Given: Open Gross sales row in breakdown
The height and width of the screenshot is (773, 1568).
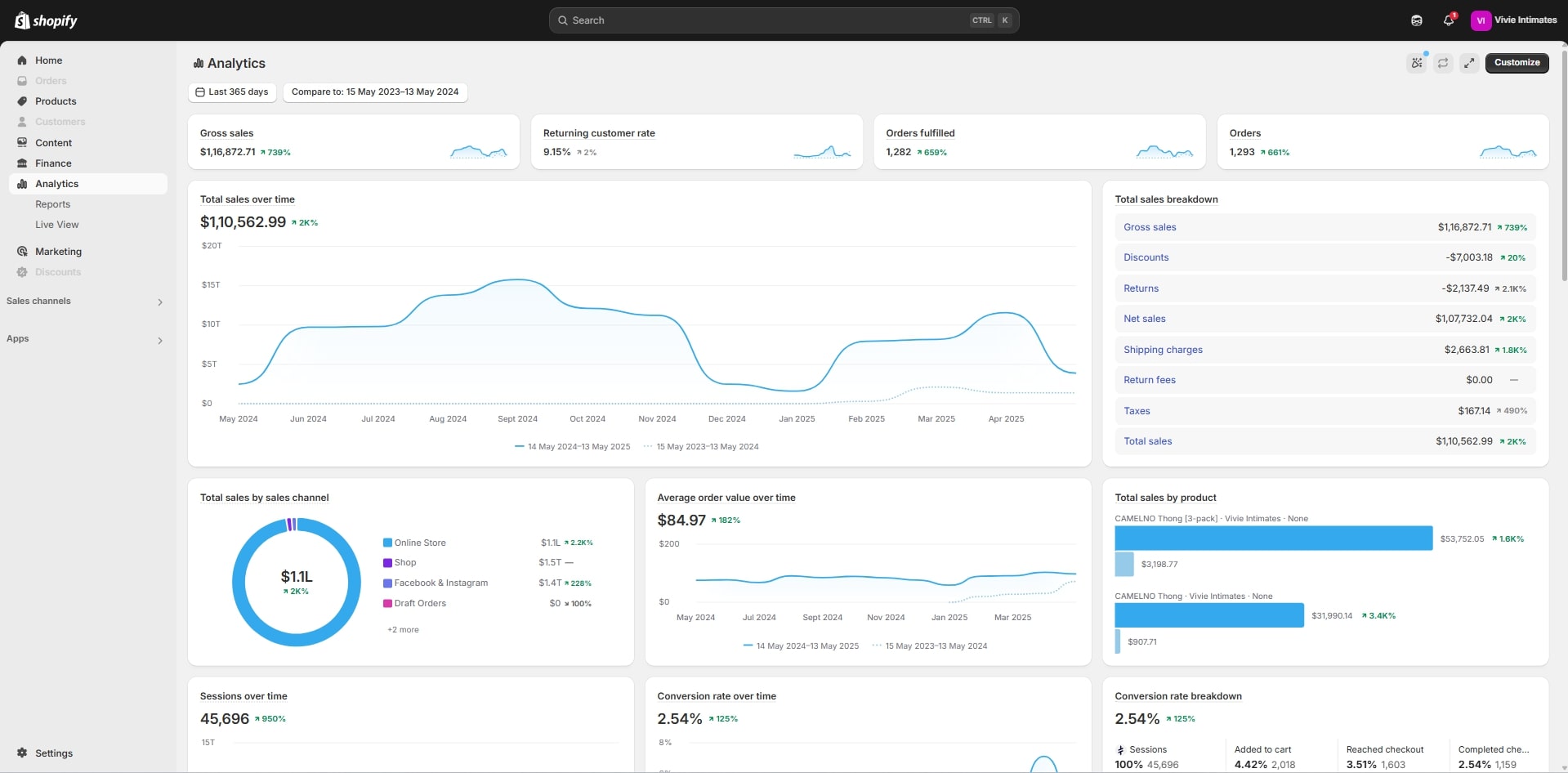Looking at the screenshot, I should point(1325,227).
